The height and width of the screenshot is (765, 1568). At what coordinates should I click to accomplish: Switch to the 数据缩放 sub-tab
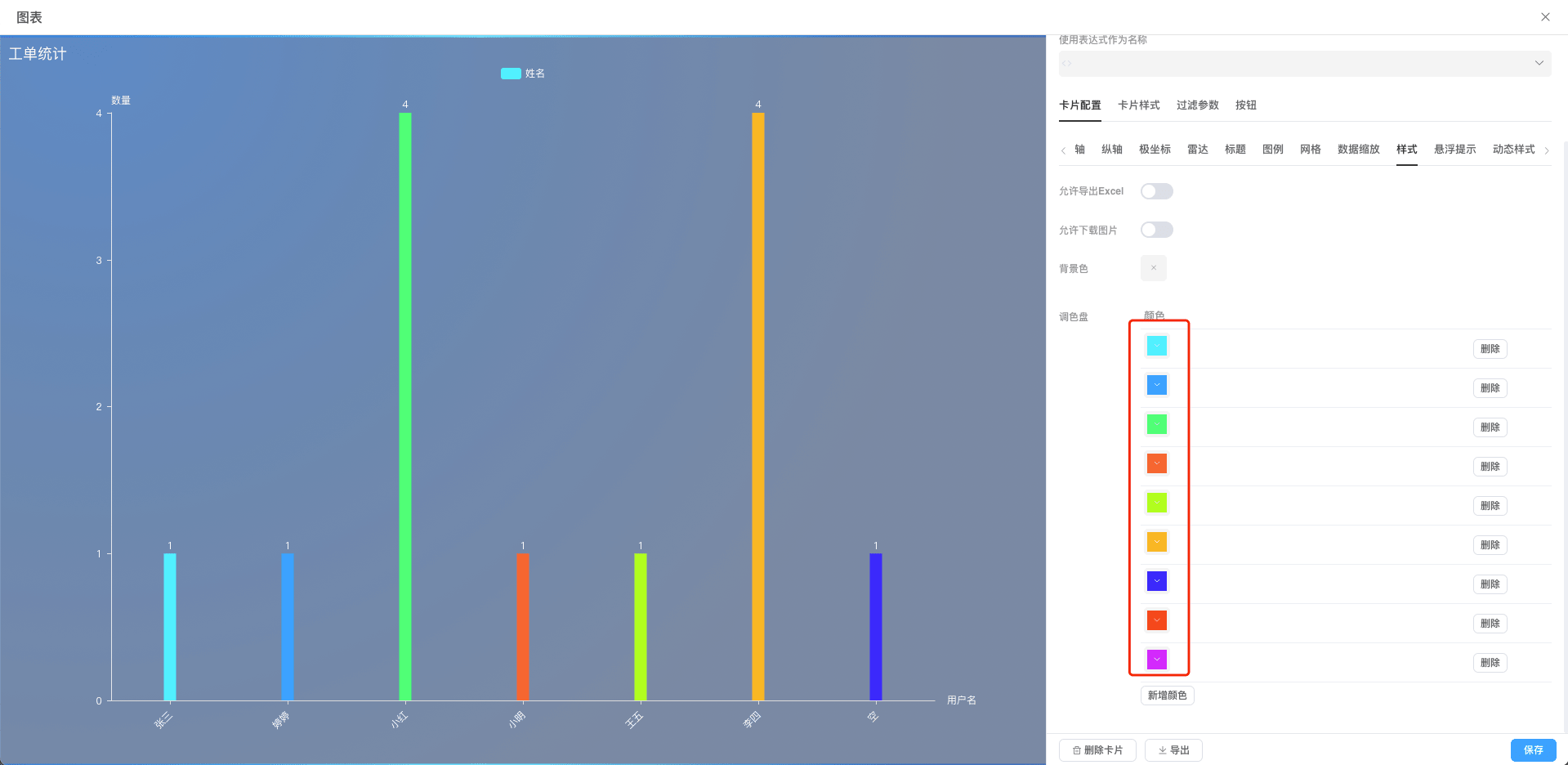(x=1358, y=150)
